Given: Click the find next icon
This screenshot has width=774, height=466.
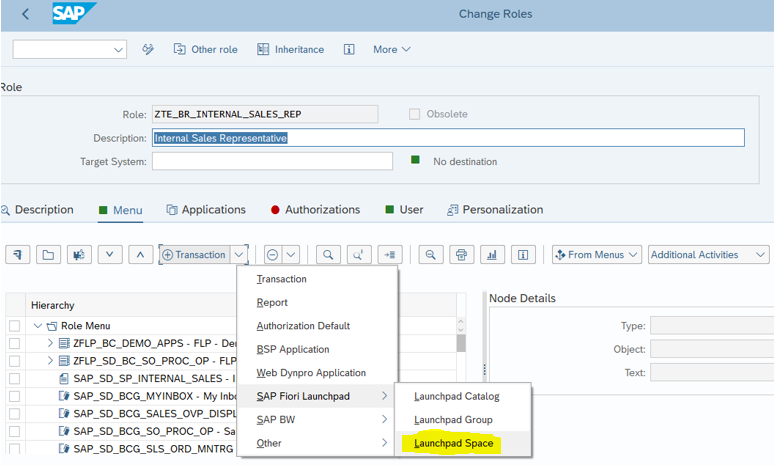Looking at the screenshot, I should [x=359, y=255].
